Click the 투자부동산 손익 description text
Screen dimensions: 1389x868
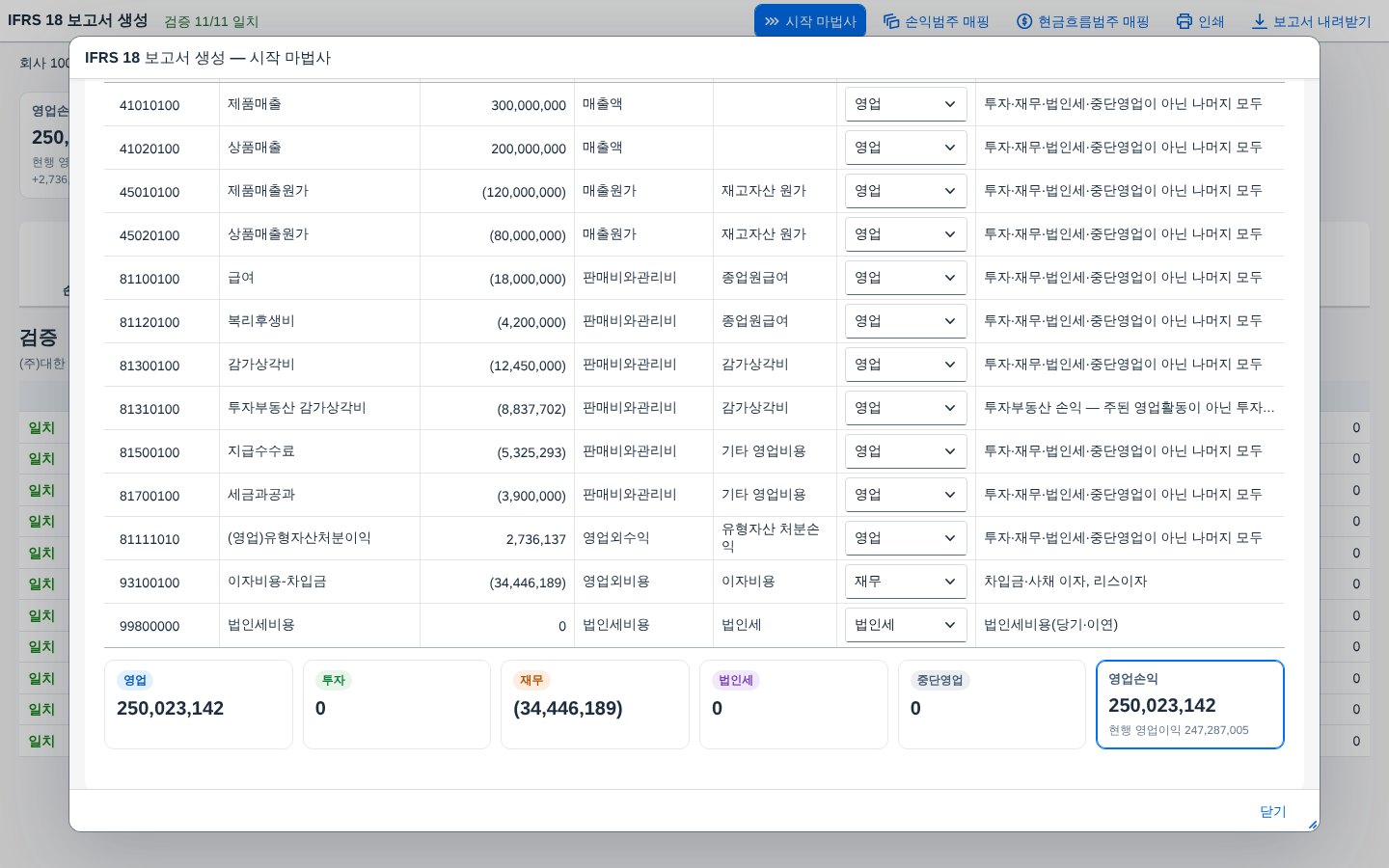pos(1130,408)
